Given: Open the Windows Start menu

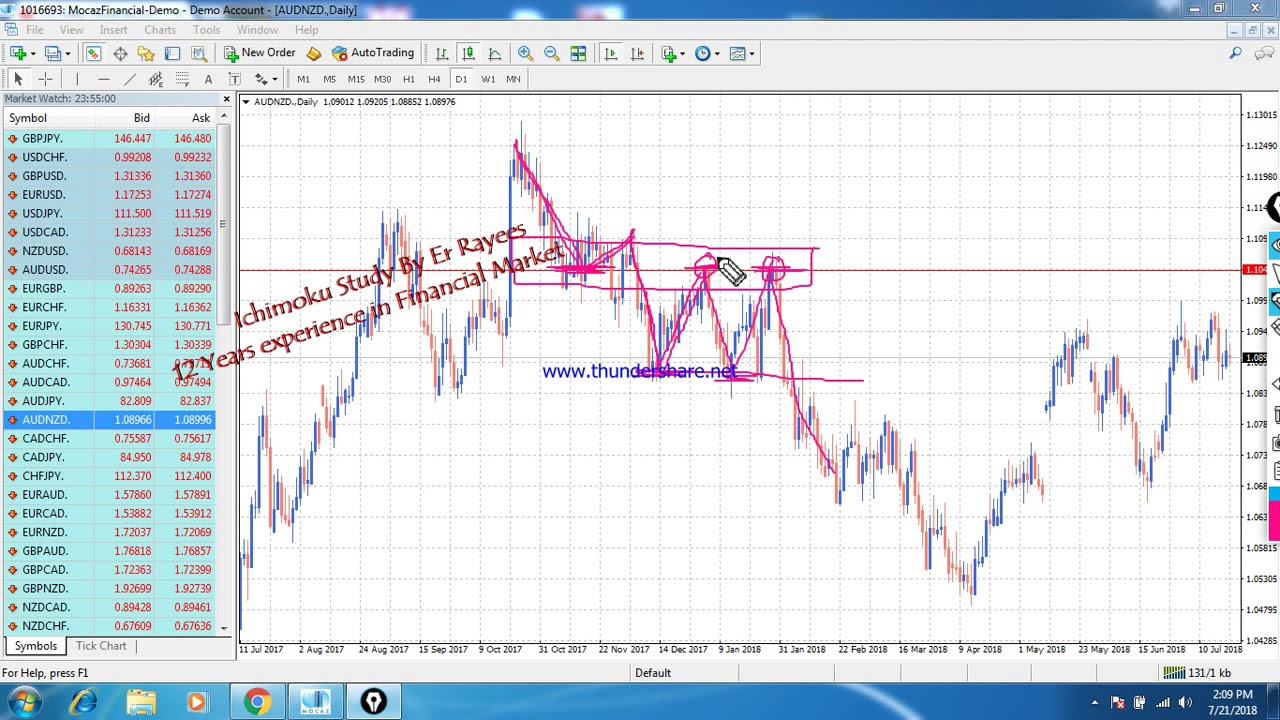Looking at the screenshot, I should pyautogui.click(x=23, y=703).
